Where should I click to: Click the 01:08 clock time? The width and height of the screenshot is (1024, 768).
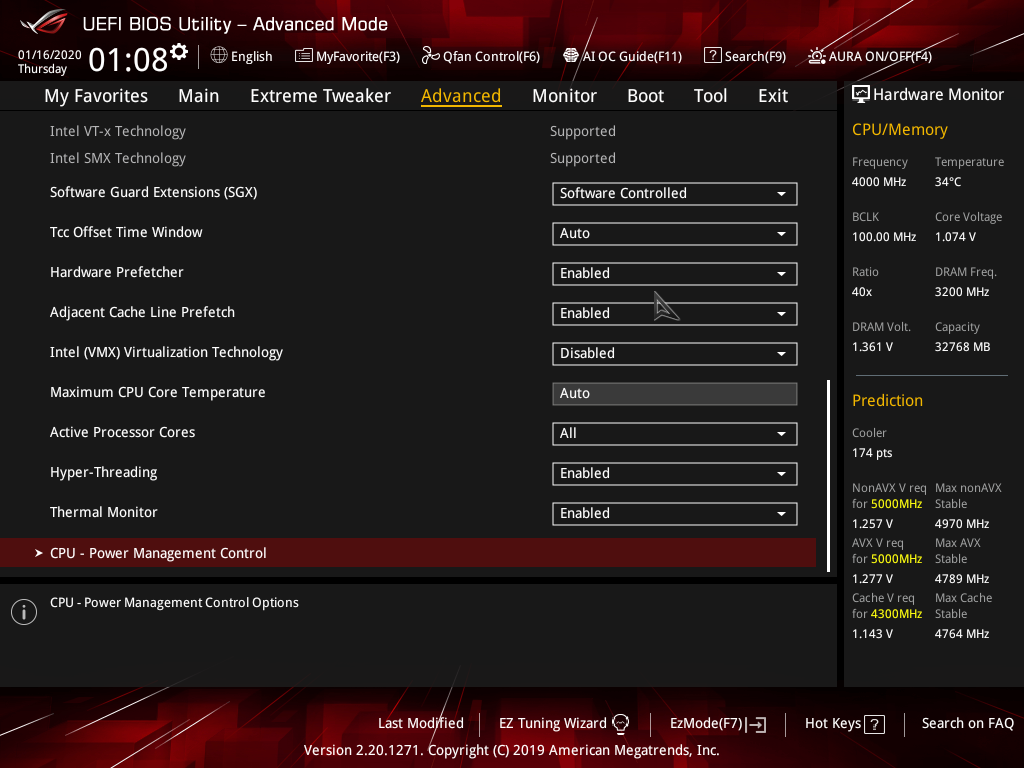point(128,60)
